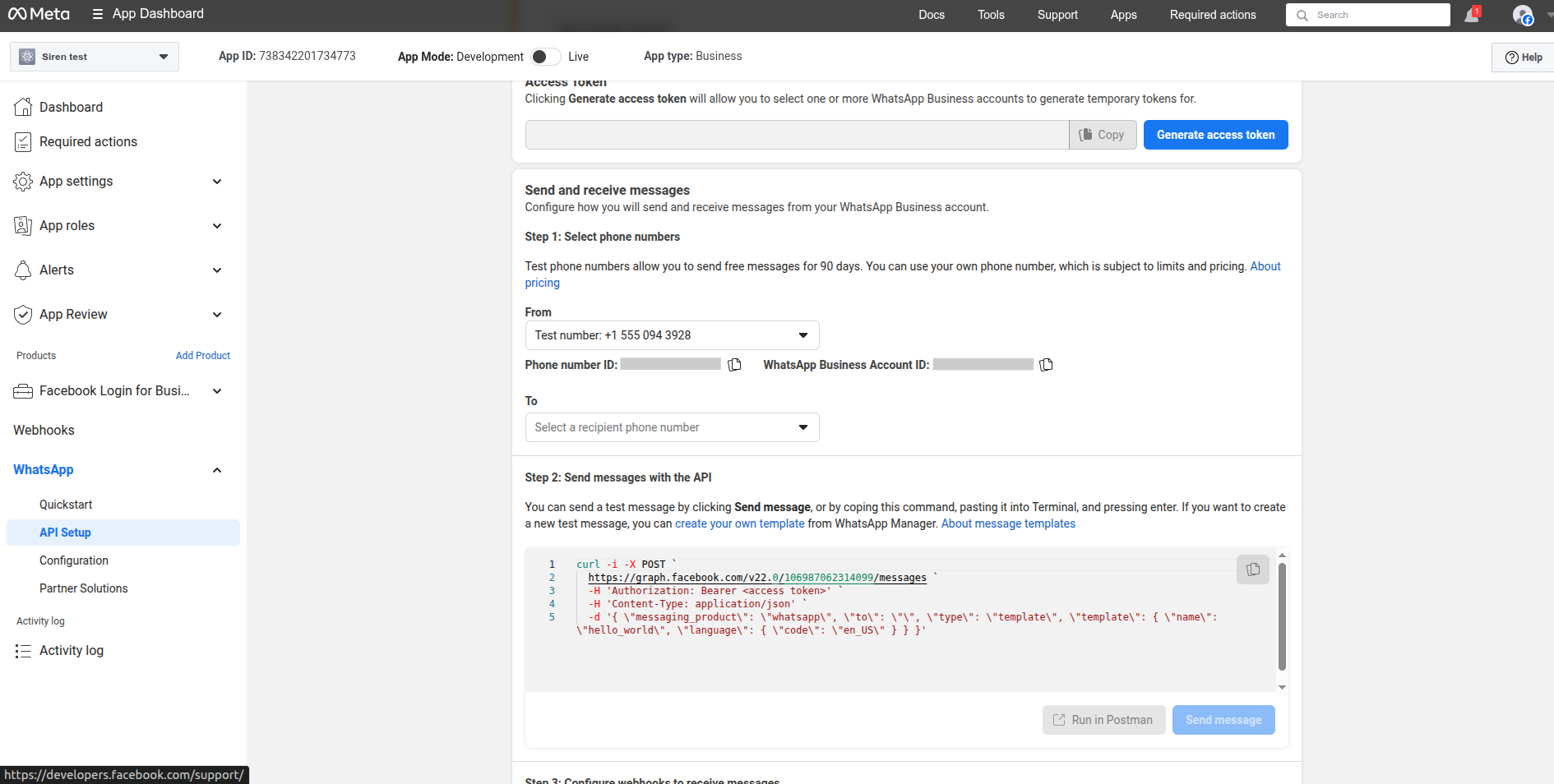Click Activity log sidebar entry text

tap(72, 651)
